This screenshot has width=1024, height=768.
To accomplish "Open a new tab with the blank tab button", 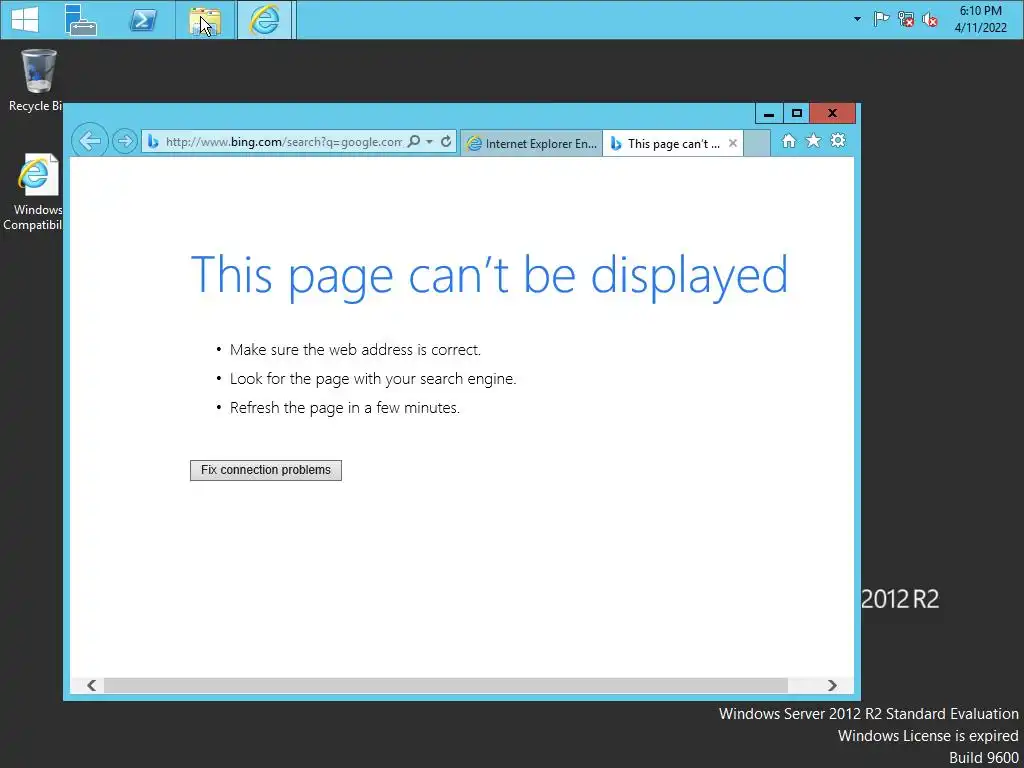I will (757, 144).
